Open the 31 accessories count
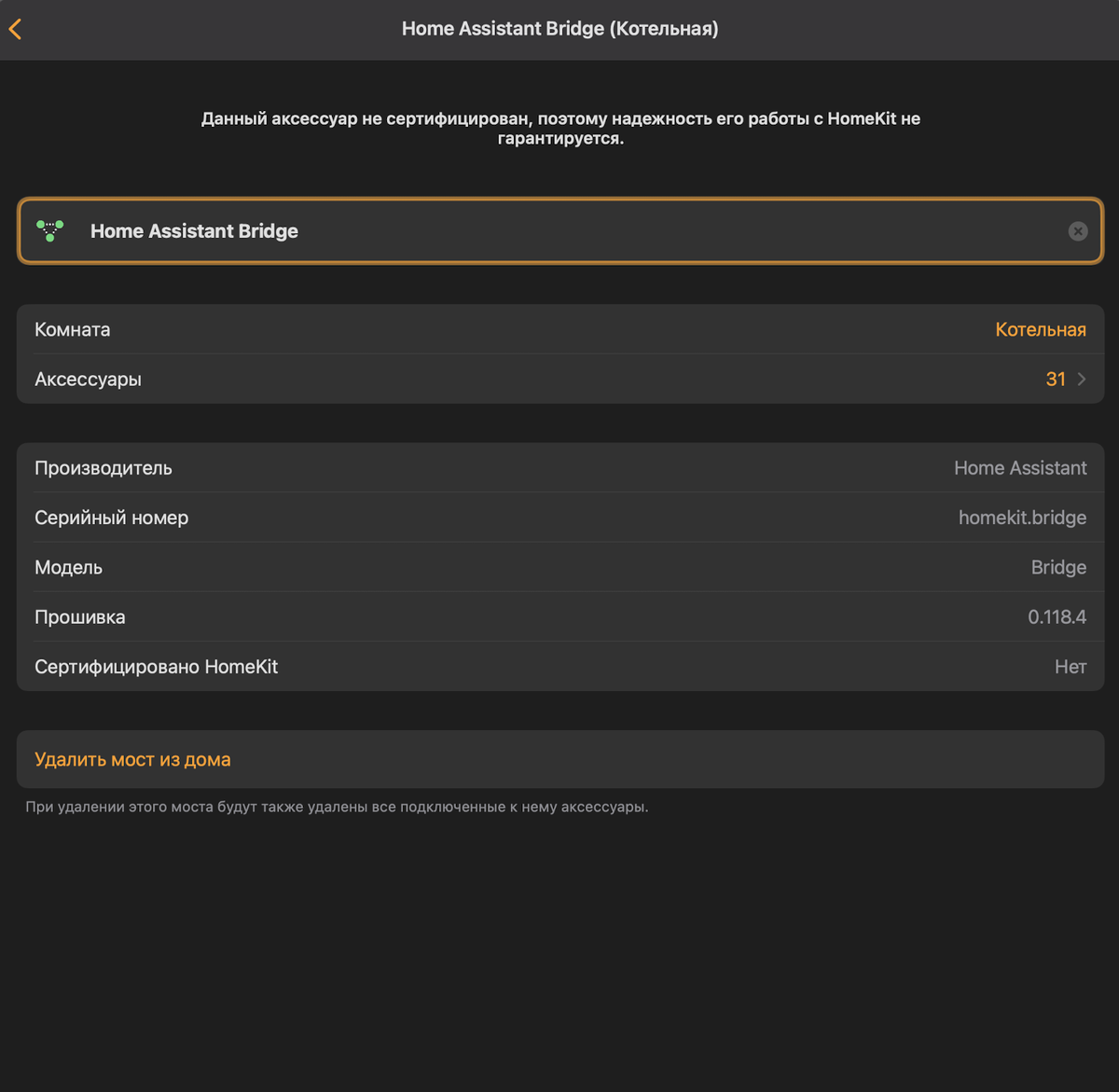1119x1092 pixels. [1055, 379]
